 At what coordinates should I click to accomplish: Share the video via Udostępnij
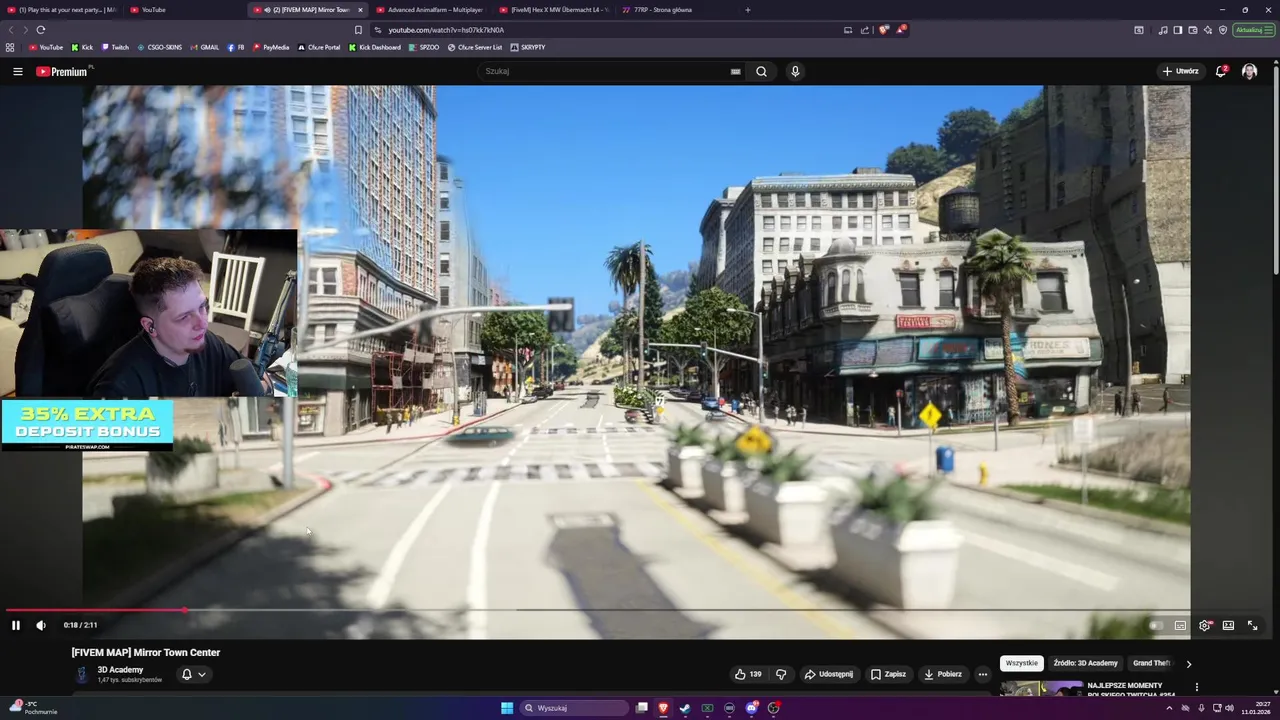pos(829,674)
